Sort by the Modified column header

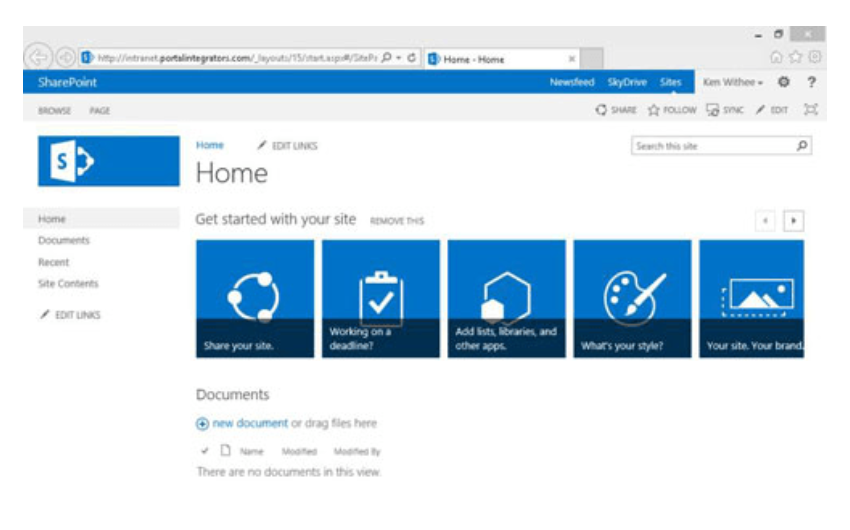[299, 451]
